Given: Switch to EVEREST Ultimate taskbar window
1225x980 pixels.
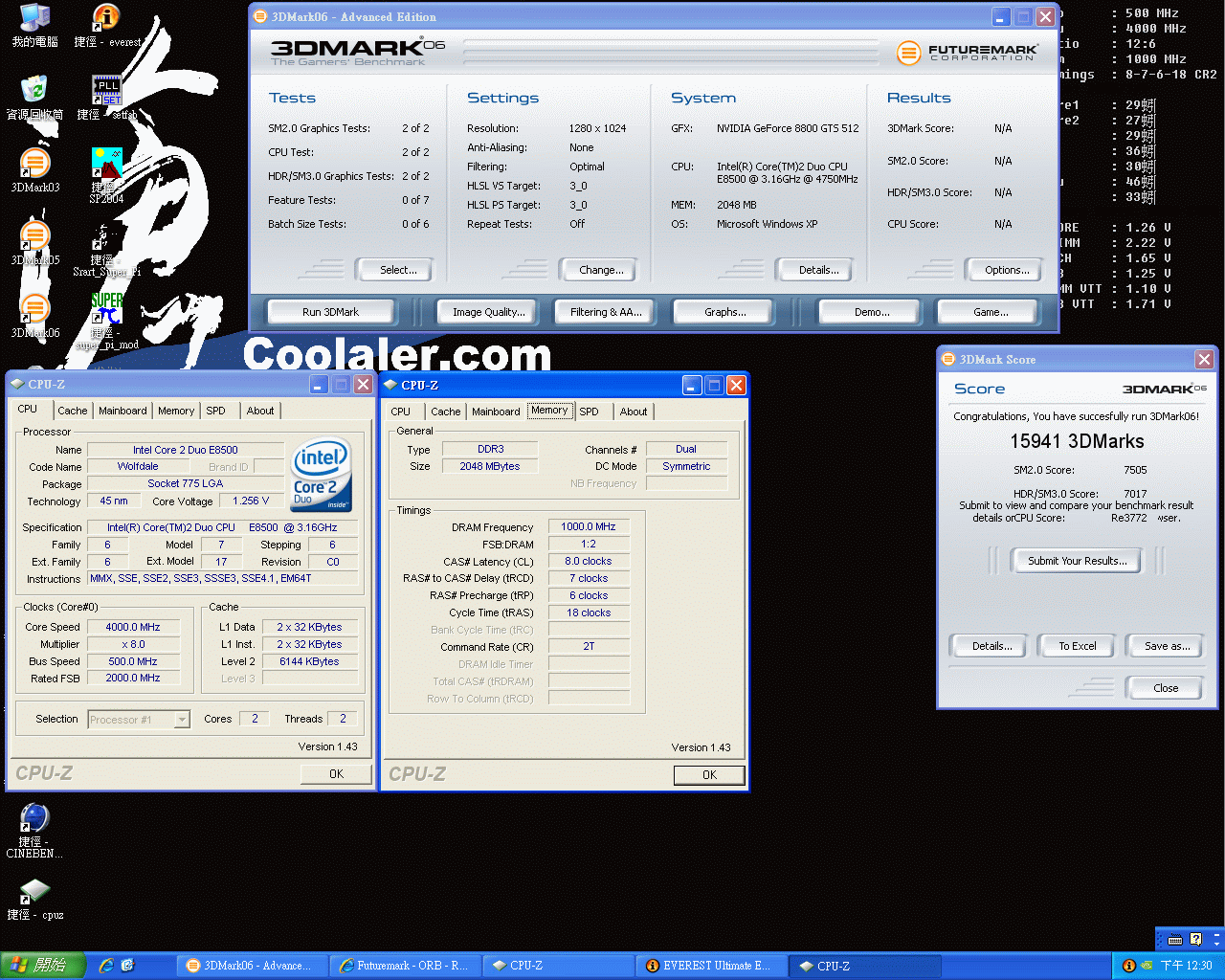Looking at the screenshot, I should click(709, 966).
